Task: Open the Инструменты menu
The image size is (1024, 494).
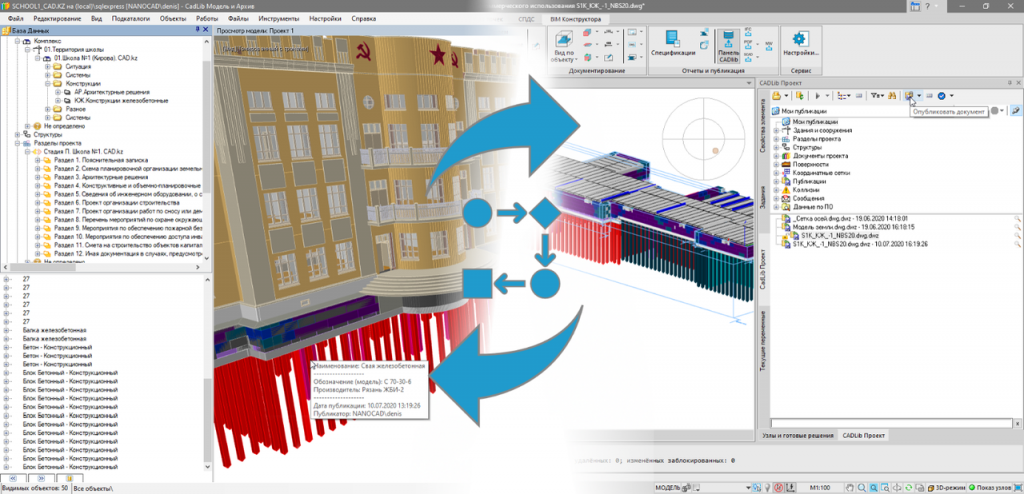Action: (279, 19)
